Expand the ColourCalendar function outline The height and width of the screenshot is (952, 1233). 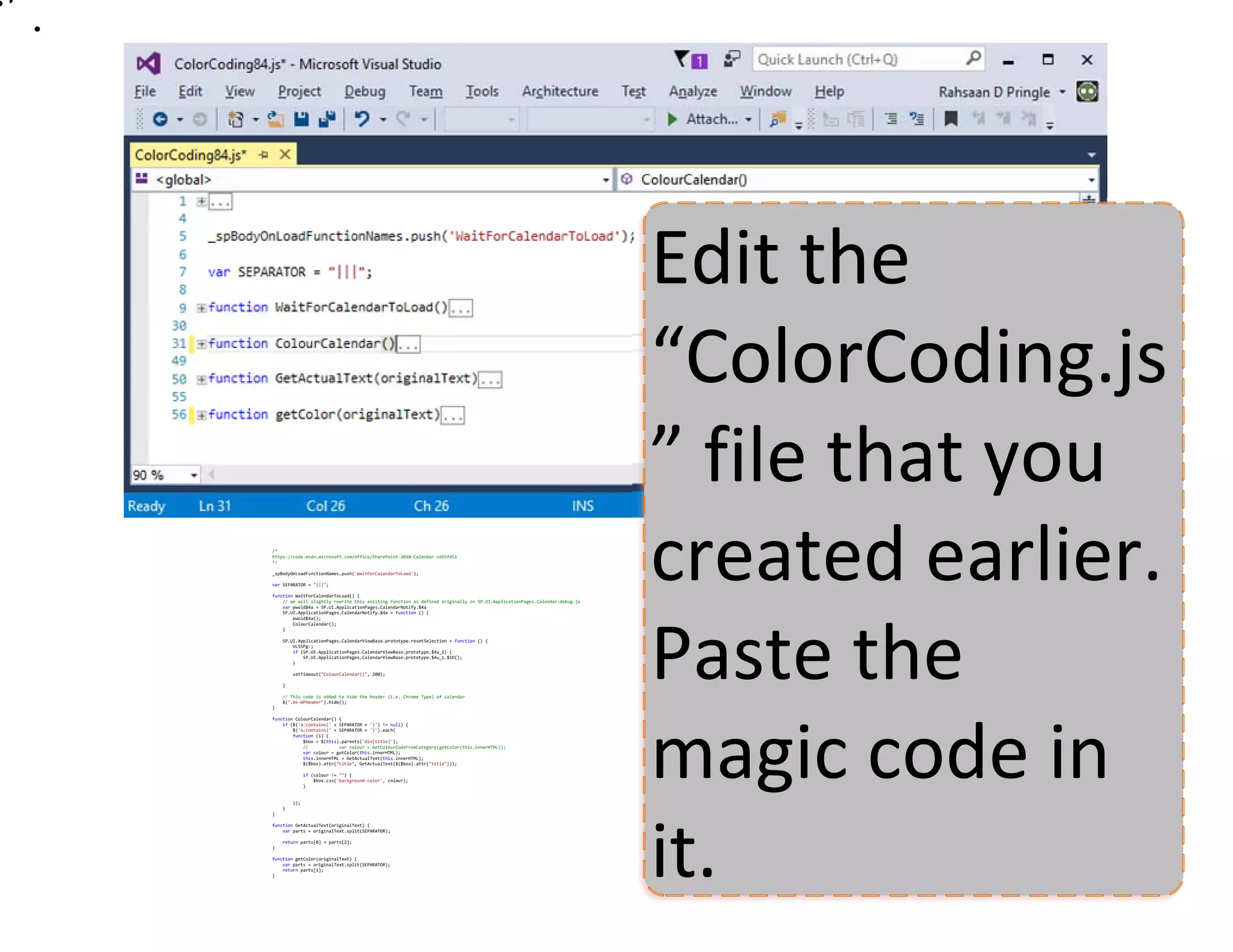click(202, 344)
